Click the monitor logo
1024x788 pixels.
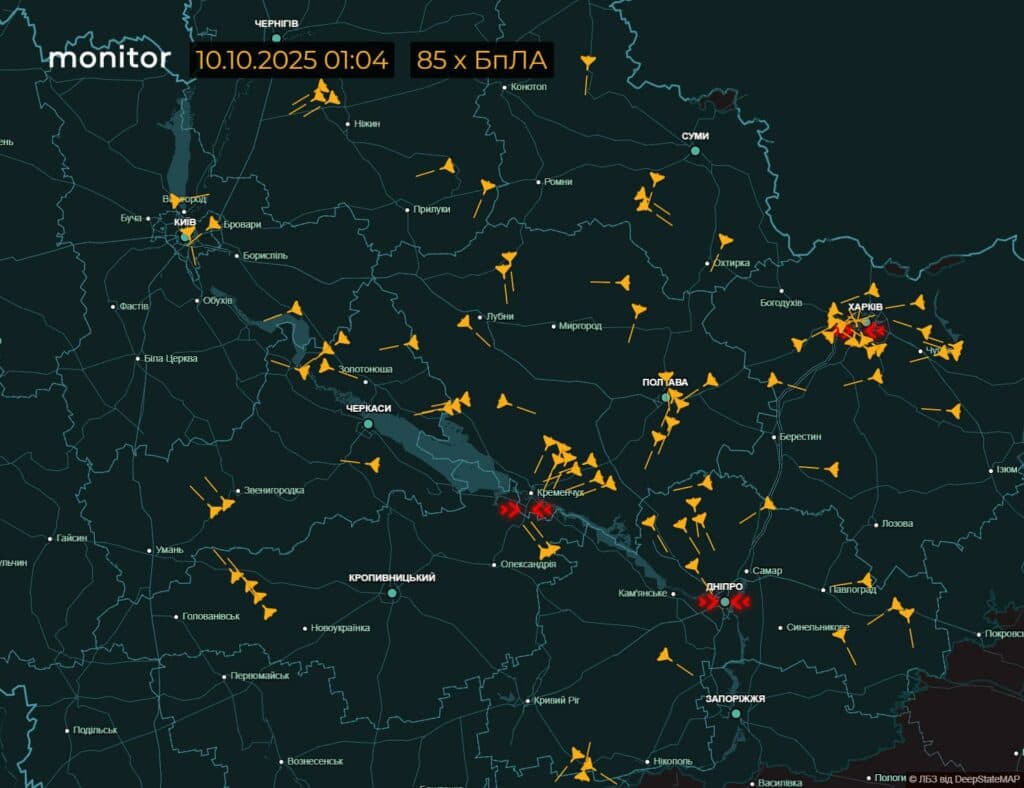click(x=110, y=59)
